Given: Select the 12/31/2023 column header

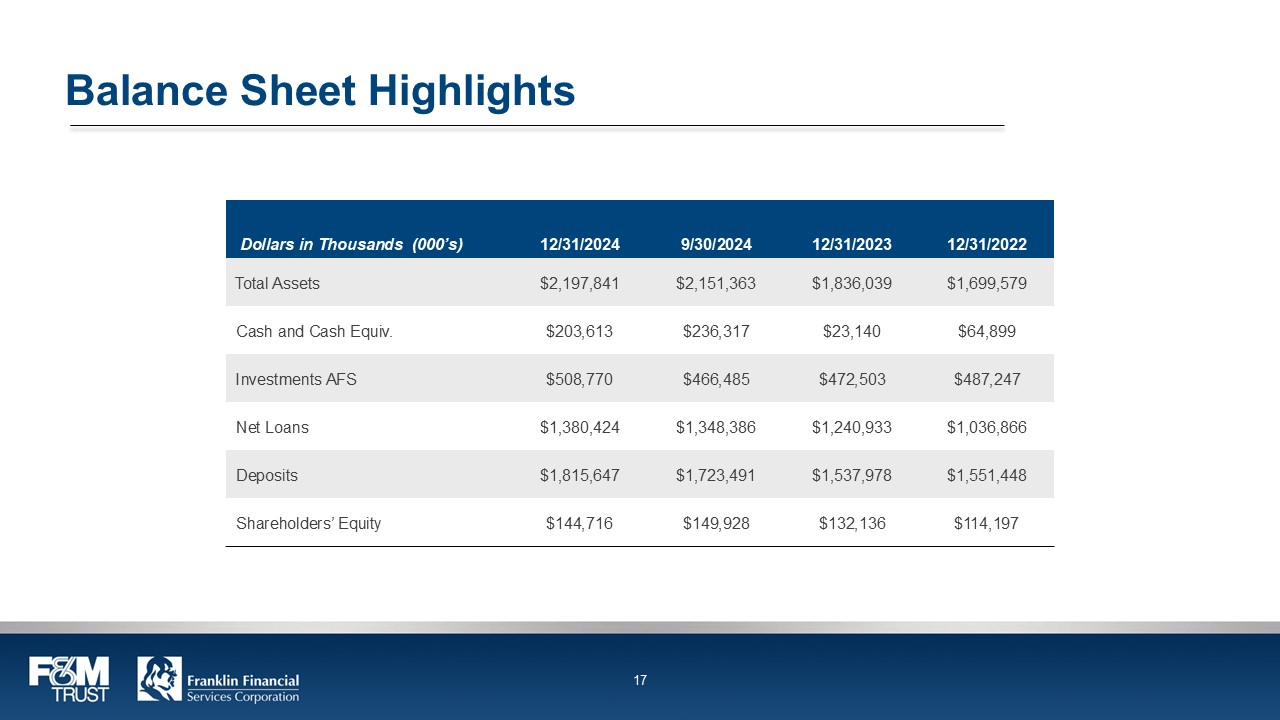Looking at the screenshot, I should (x=852, y=244).
